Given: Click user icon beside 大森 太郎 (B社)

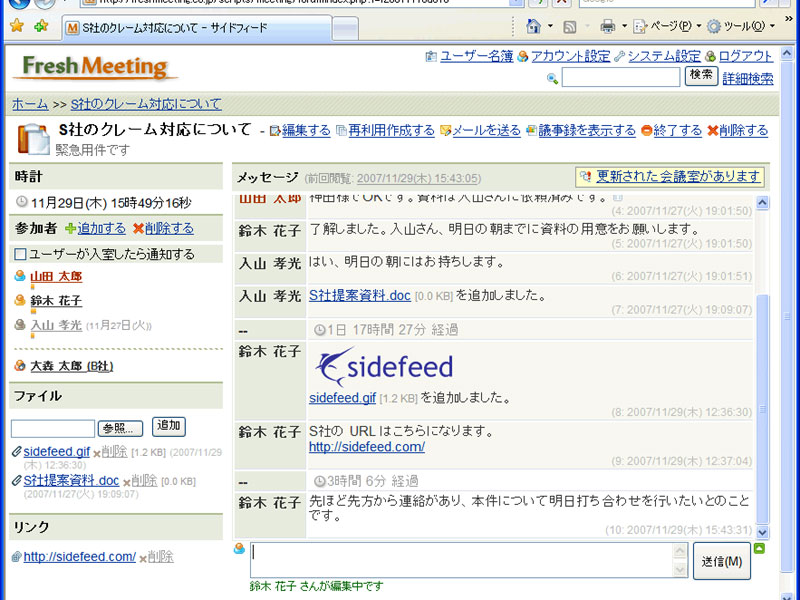Looking at the screenshot, I should click(20, 366).
